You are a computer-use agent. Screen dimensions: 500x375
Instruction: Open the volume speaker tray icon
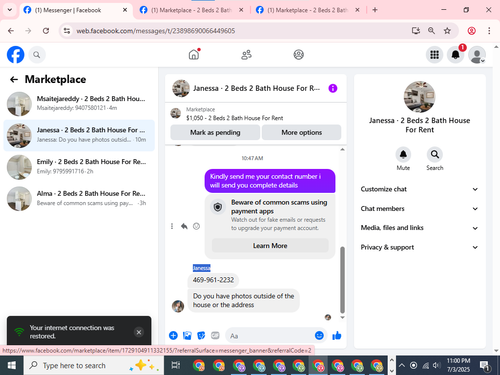click(x=436, y=366)
